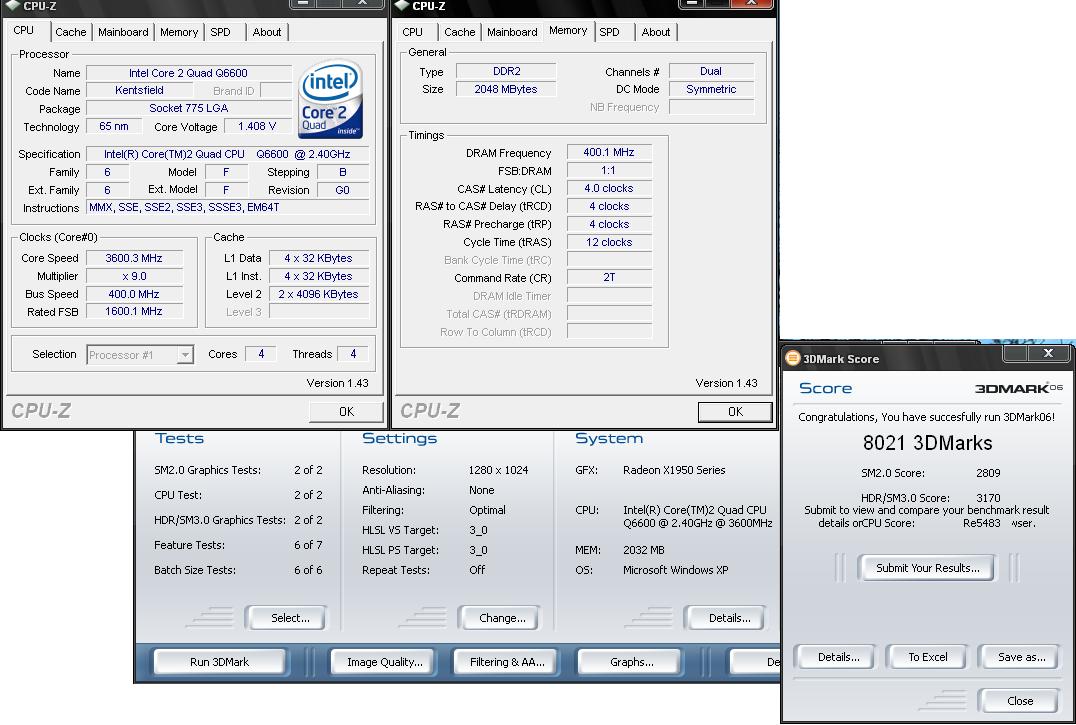
Task: Click the CAS# Latency value 4.0 clocks
Action: [609, 188]
